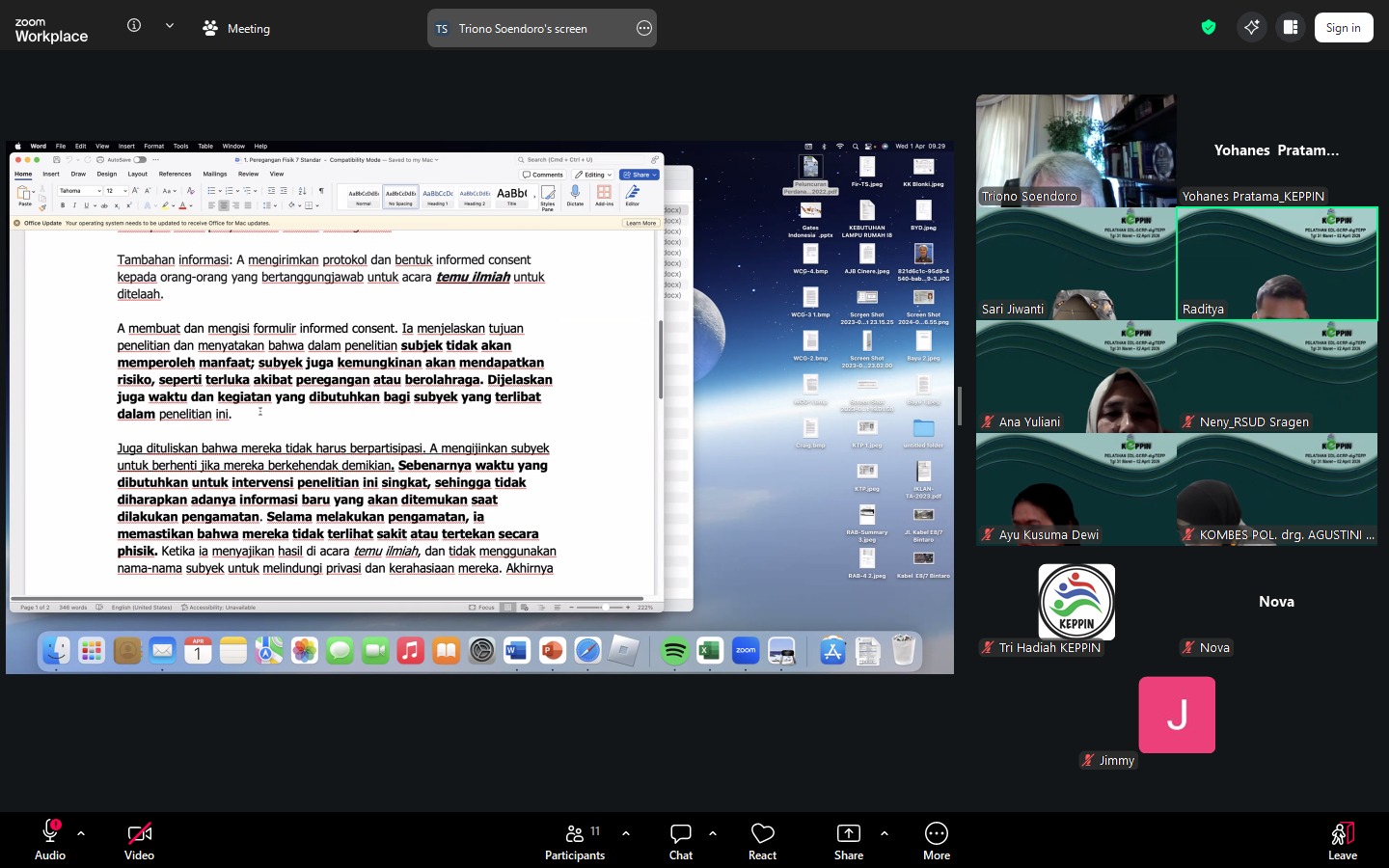This screenshot has height=868, width=1389.
Task: Open AI Companion sparkle icon
Action: [1251, 27]
